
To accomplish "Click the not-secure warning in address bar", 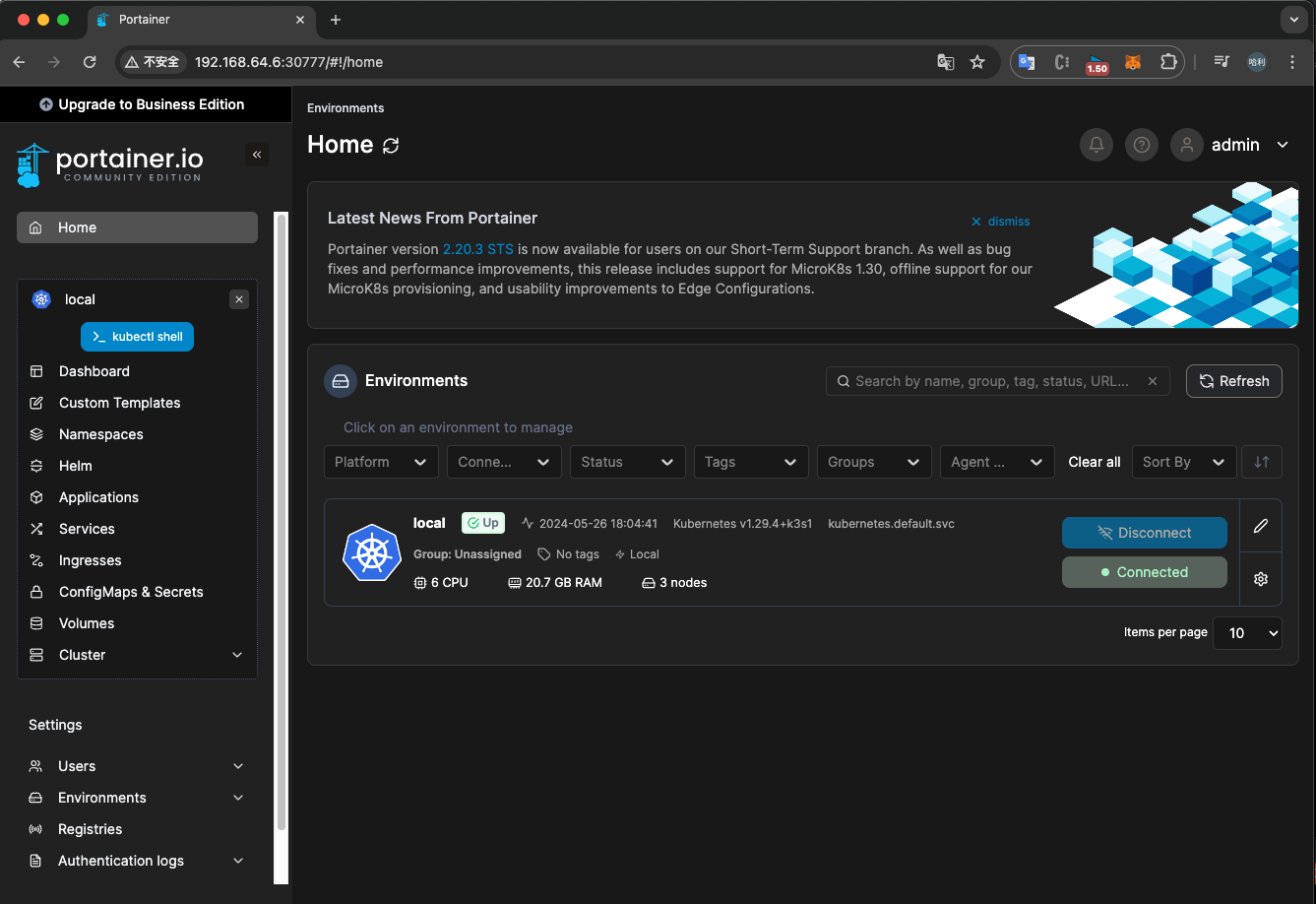I will [152, 62].
